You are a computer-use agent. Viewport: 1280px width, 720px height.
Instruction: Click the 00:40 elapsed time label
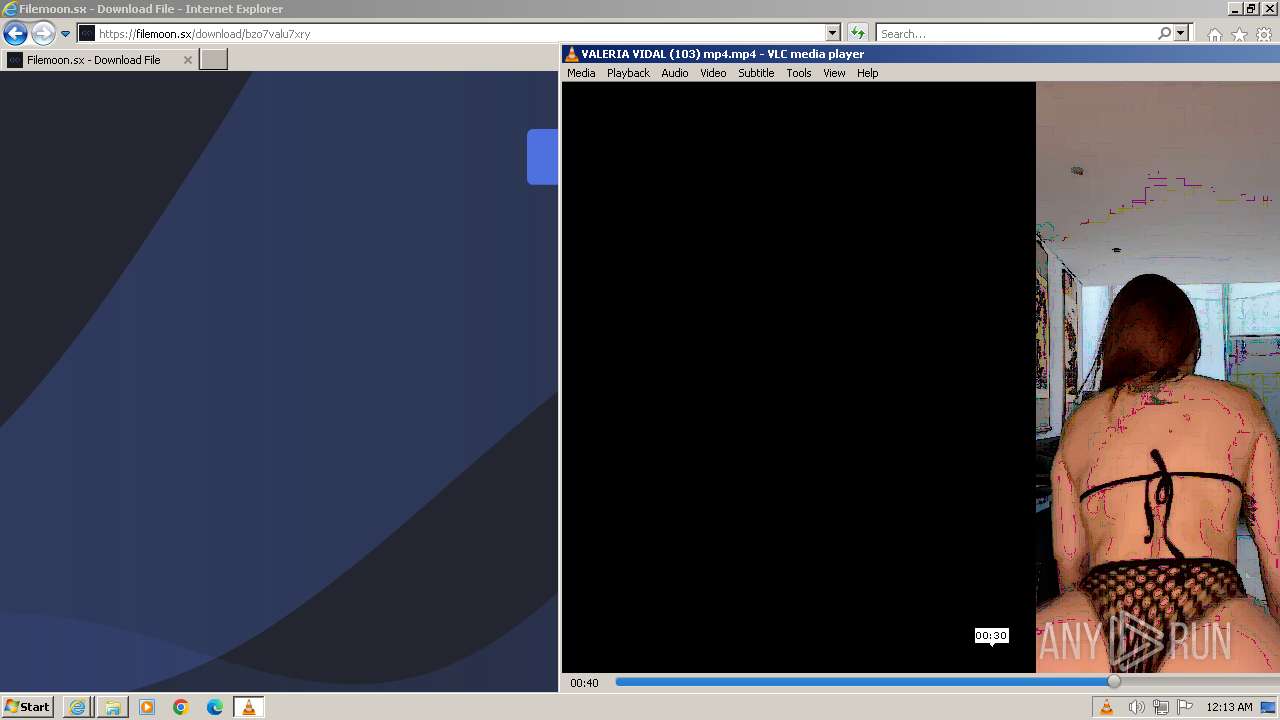584,683
